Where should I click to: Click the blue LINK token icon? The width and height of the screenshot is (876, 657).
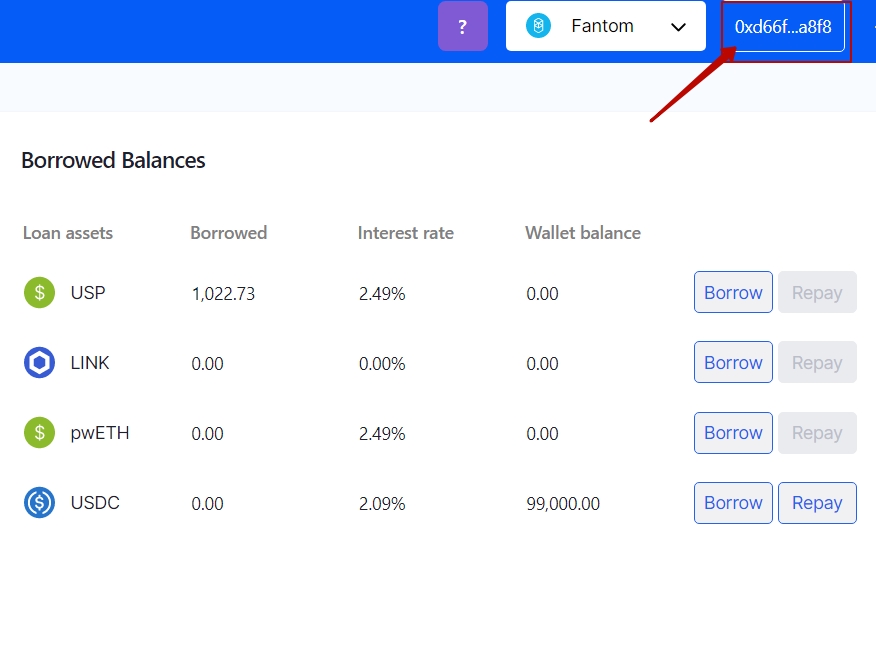39,363
